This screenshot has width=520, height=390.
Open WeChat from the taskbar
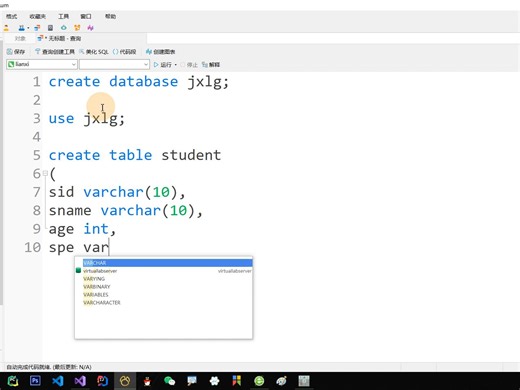pos(170,381)
